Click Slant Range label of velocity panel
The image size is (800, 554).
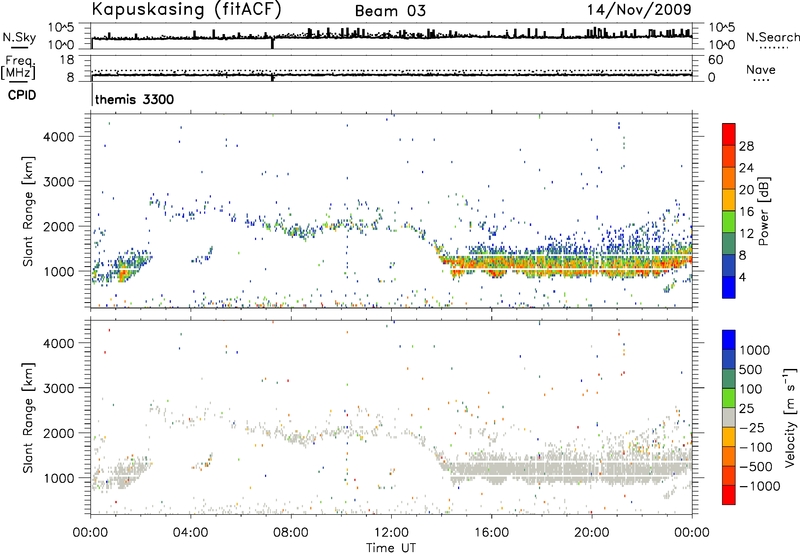(28, 418)
